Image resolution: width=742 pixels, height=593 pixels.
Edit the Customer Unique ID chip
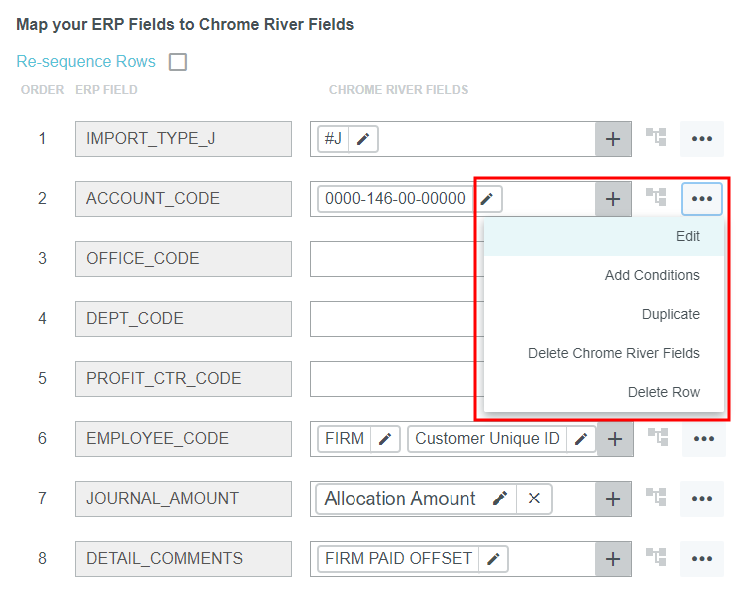point(581,439)
